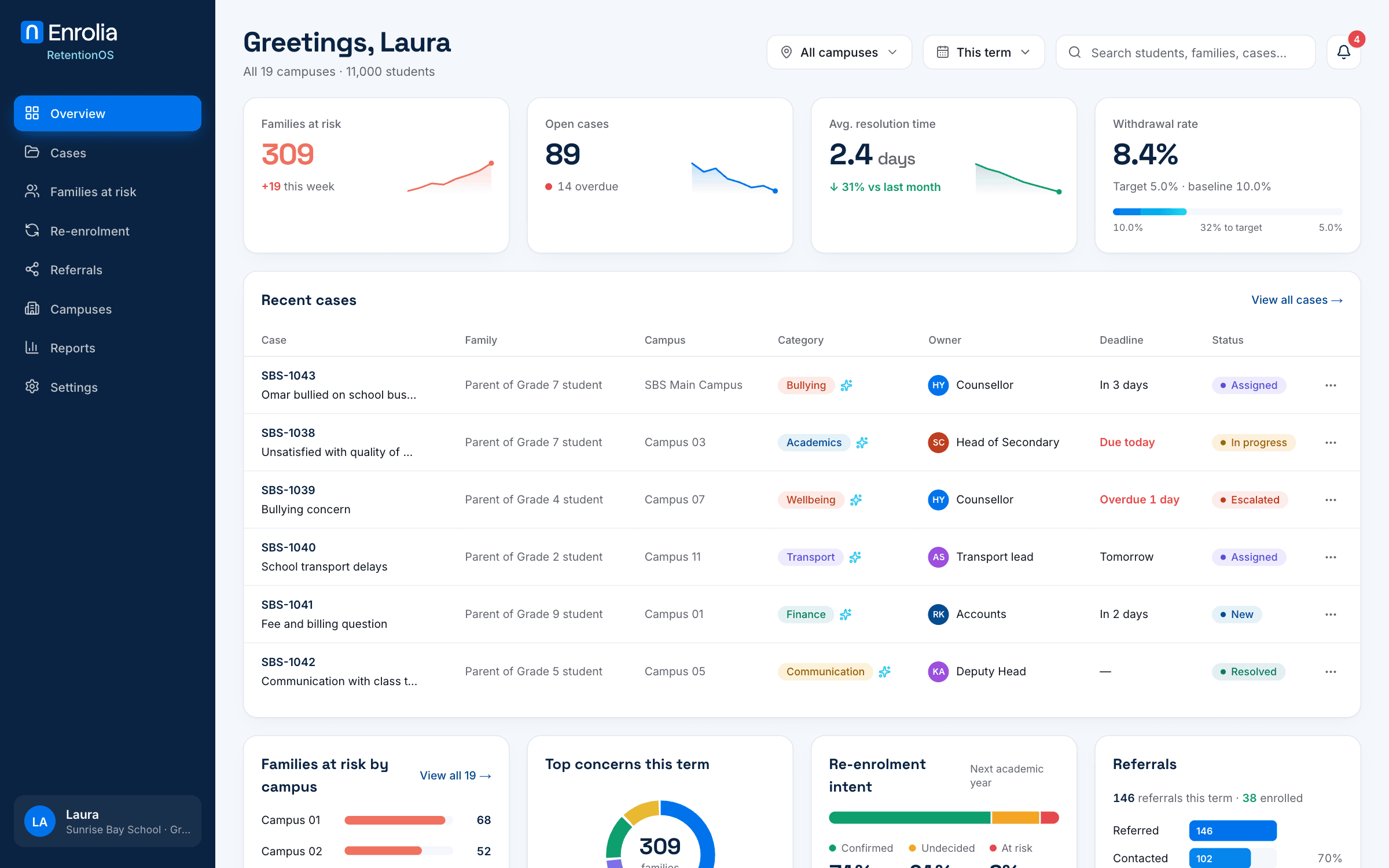Image resolution: width=1389 pixels, height=868 pixels.
Task: Open the This term dropdown
Action: (983, 52)
